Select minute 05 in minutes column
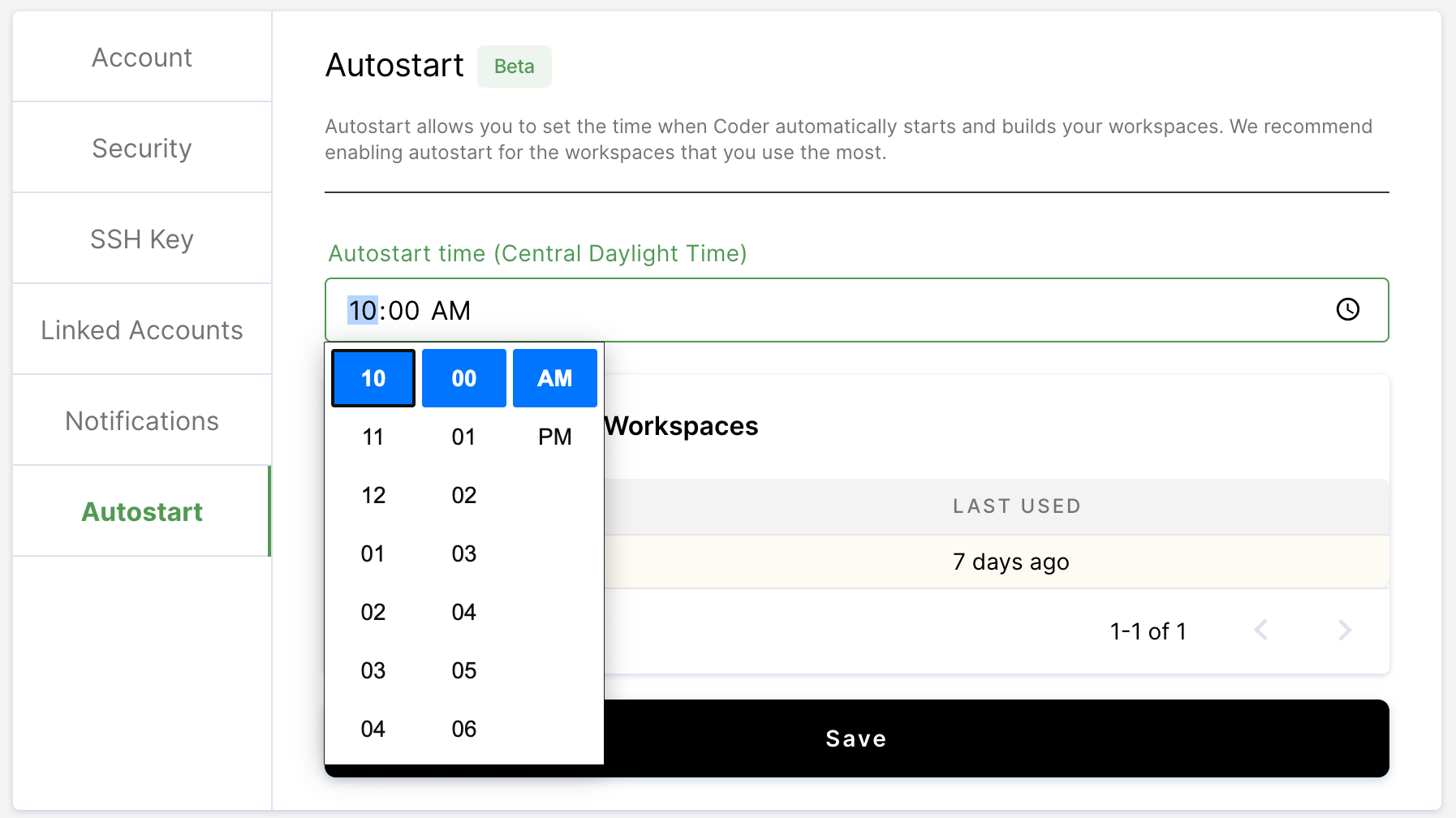This screenshot has height=818, width=1456. tap(464, 670)
